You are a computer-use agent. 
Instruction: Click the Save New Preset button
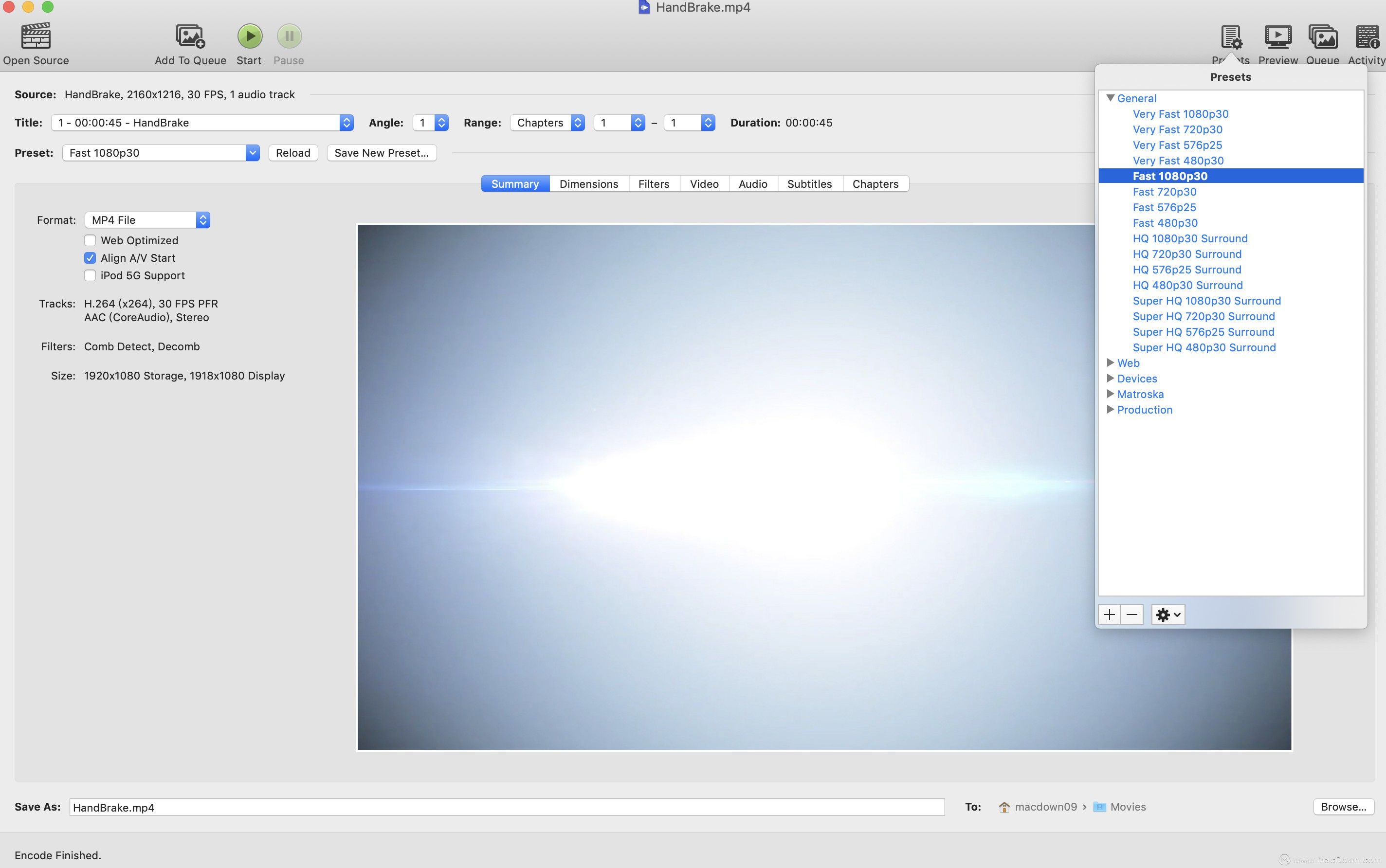(x=382, y=152)
